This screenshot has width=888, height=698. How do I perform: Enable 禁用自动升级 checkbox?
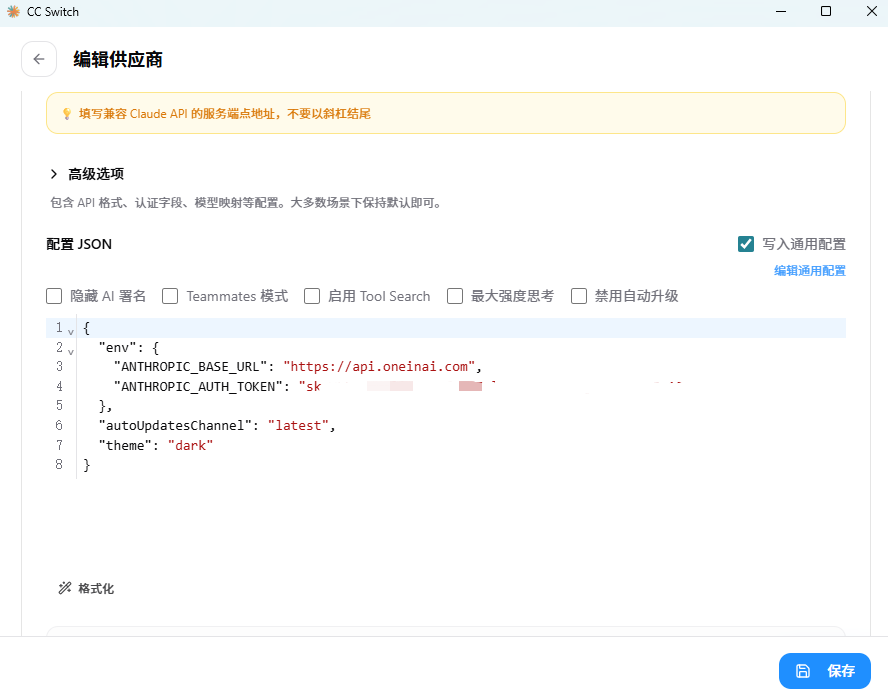[579, 296]
